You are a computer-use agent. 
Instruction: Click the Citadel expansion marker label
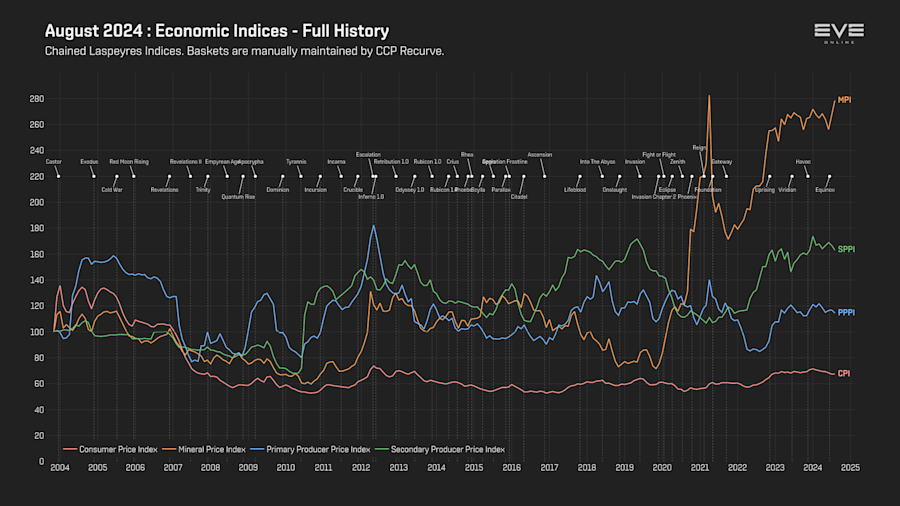click(519, 197)
